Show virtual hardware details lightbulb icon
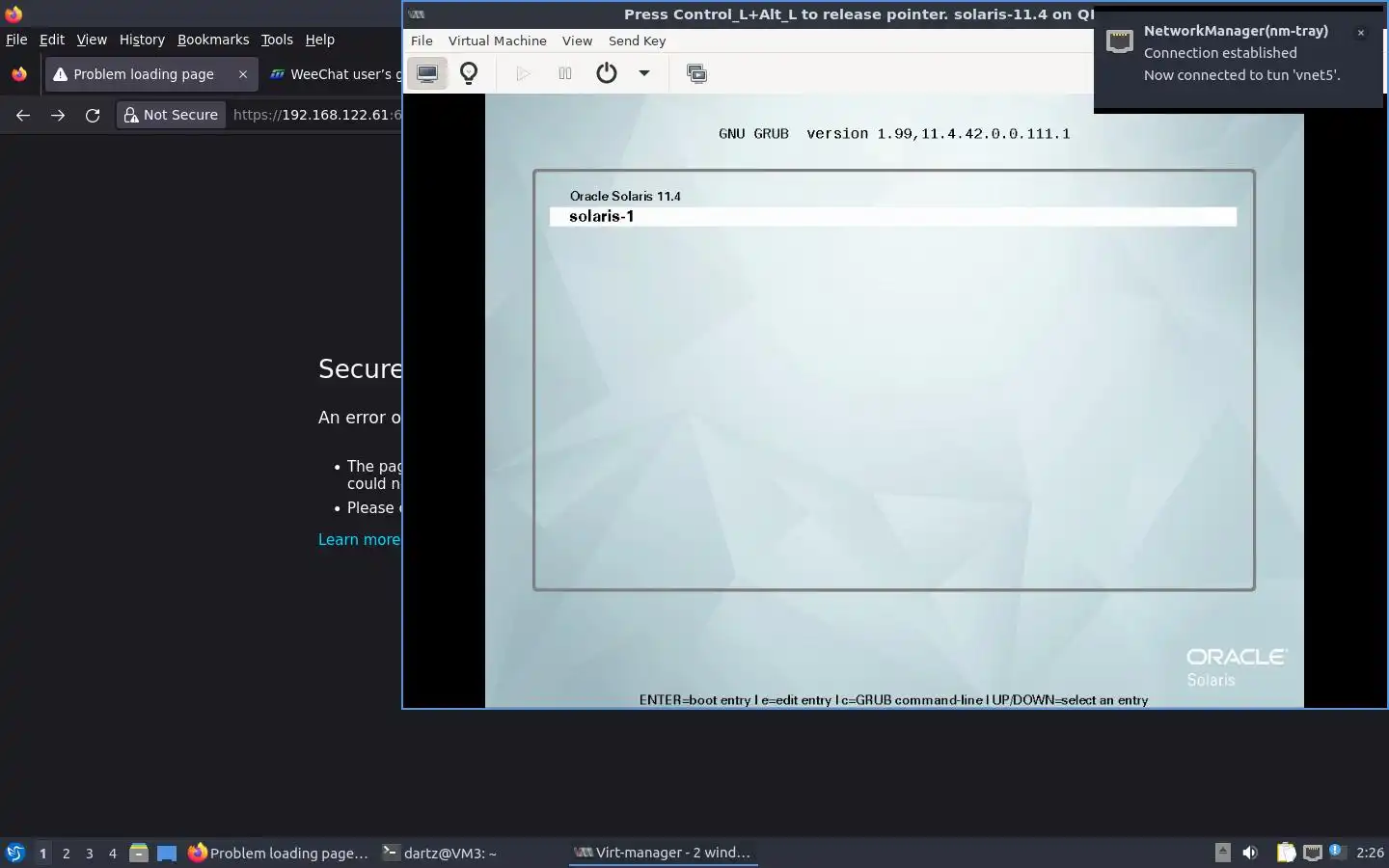This screenshot has width=1389, height=868. point(469,73)
